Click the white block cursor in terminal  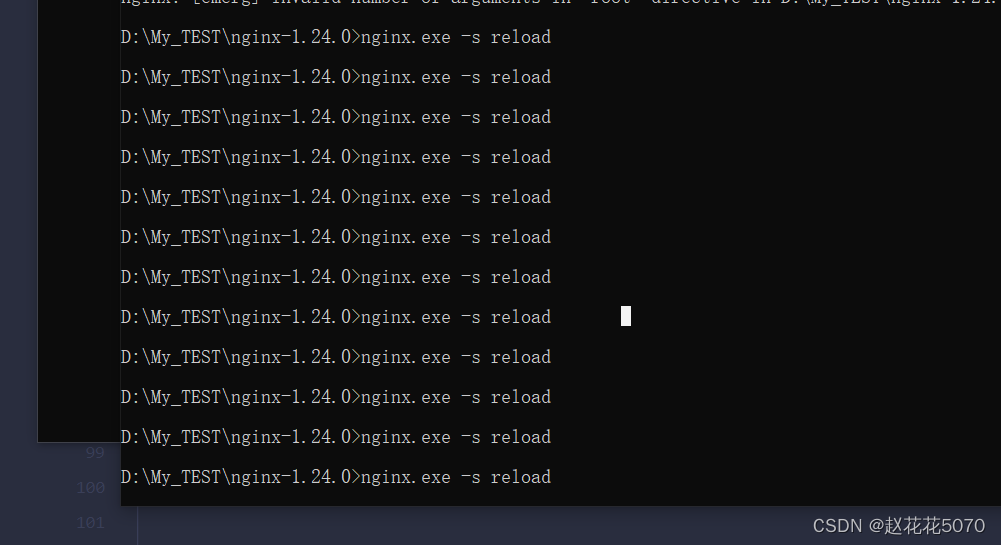point(626,316)
